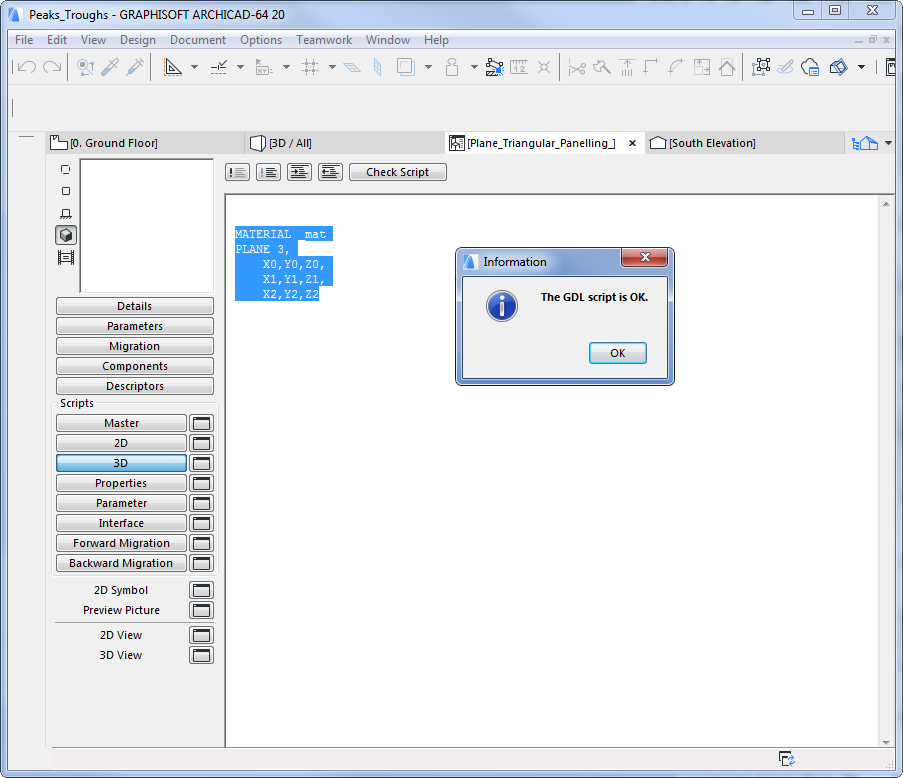Click the script editor scrollbar down arrow
Screen dimensions: 903x778
pos(886,742)
